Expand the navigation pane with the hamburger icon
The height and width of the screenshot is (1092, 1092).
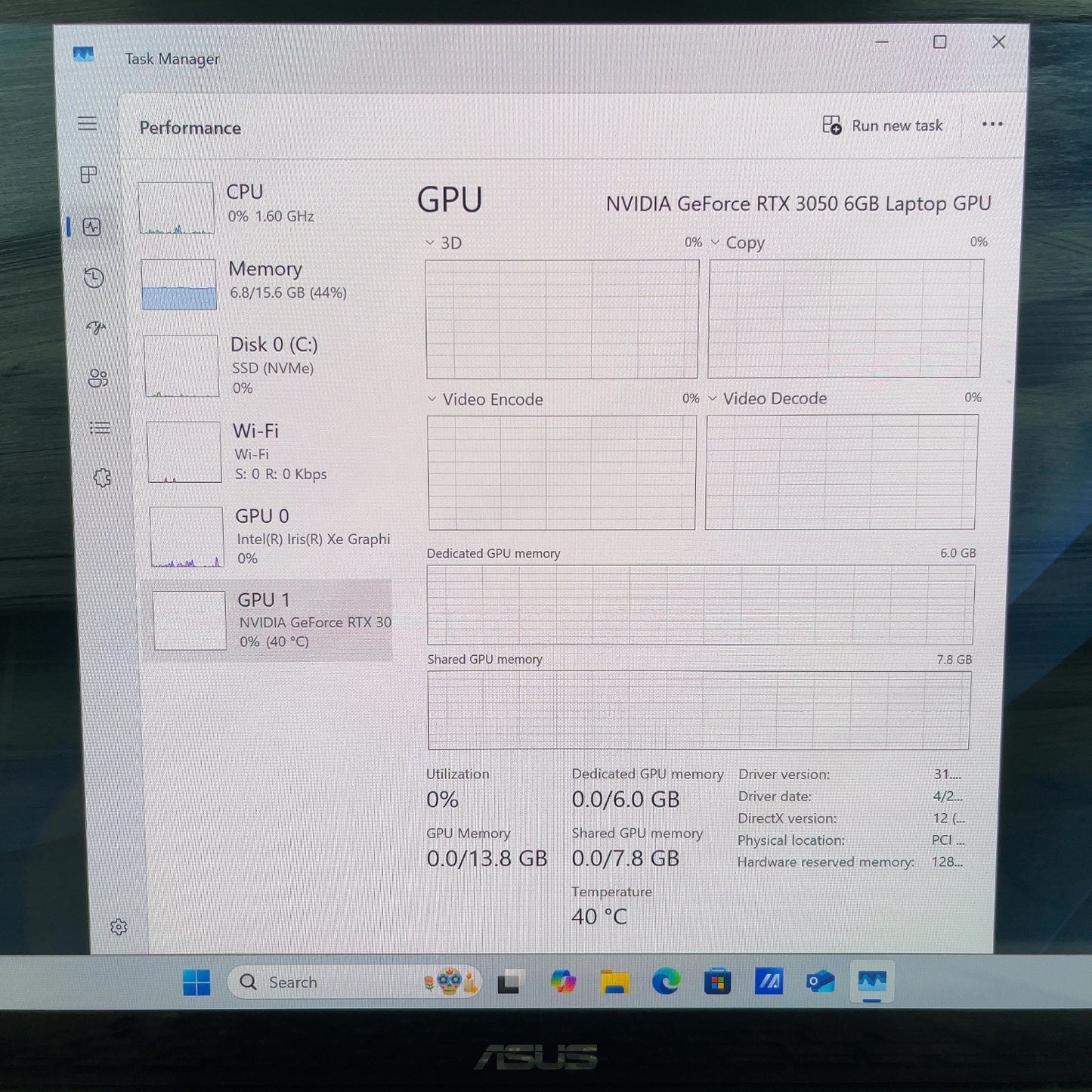[87, 123]
